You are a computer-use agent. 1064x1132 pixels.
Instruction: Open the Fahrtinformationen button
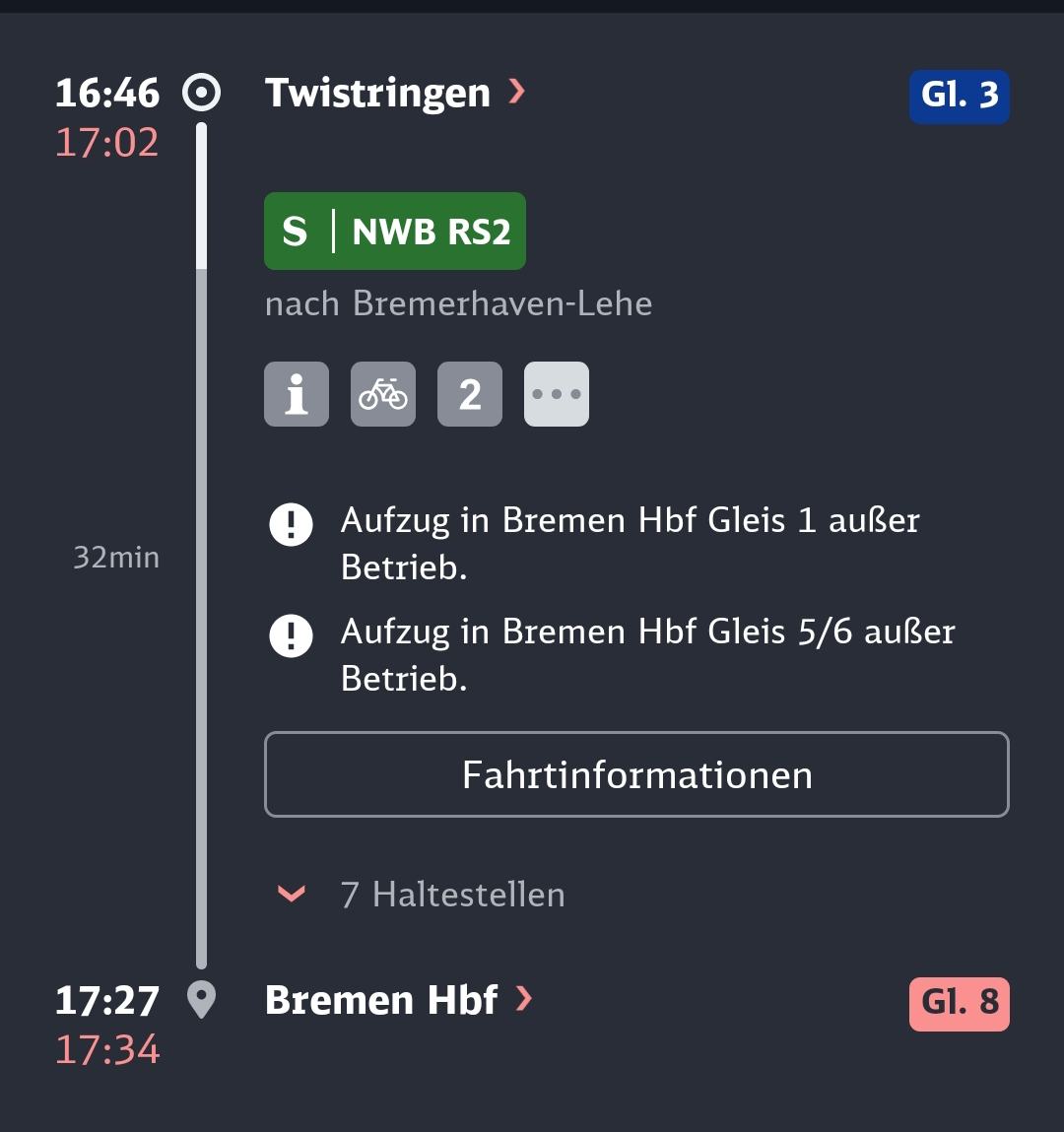[636, 774]
